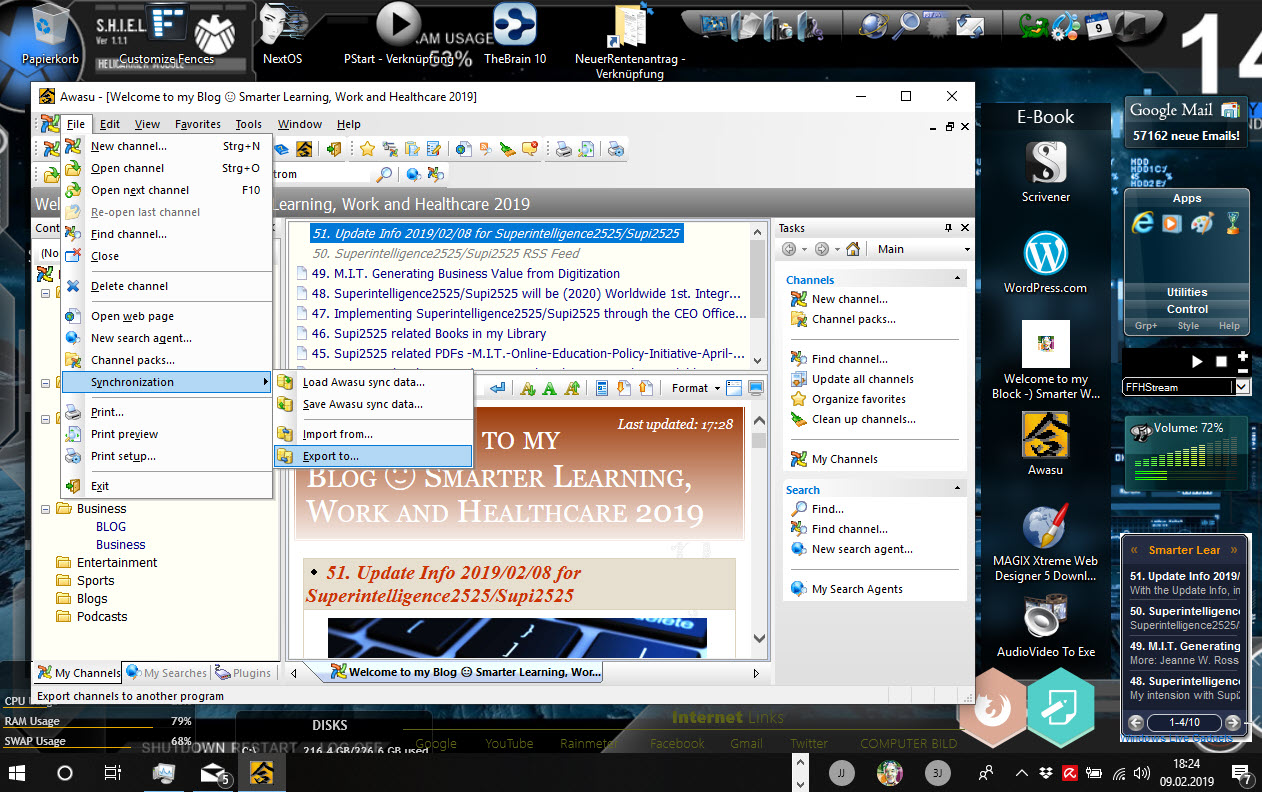Image resolution: width=1262 pixels, height=792 pixels.
Task: Click the Awasu icon in the Windows taskbar
Action: pos(262,772)
